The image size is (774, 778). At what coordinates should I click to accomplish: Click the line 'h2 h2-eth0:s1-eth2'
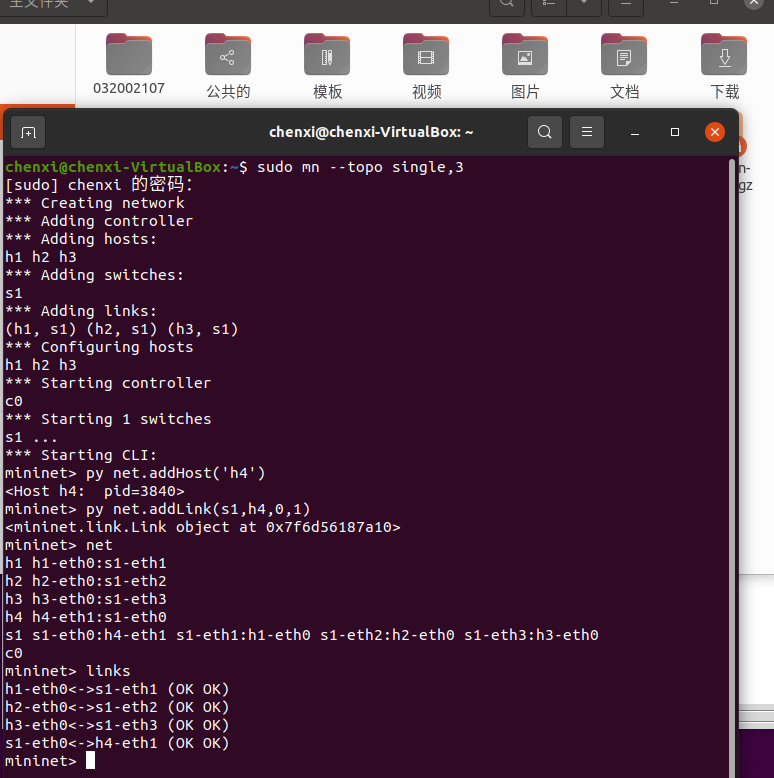point(86,581)
